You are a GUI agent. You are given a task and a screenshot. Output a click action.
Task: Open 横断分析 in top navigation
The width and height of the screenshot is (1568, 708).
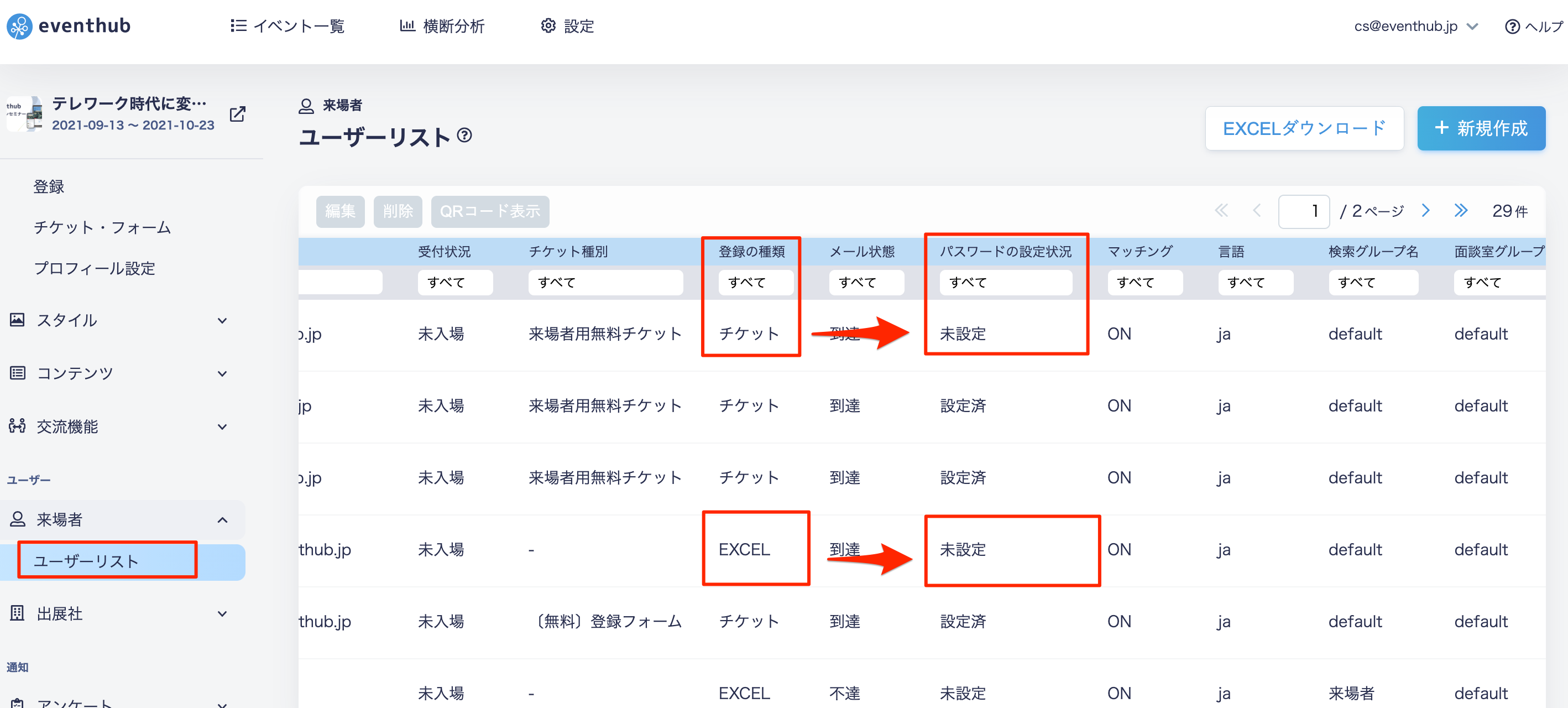click(442, 25)
